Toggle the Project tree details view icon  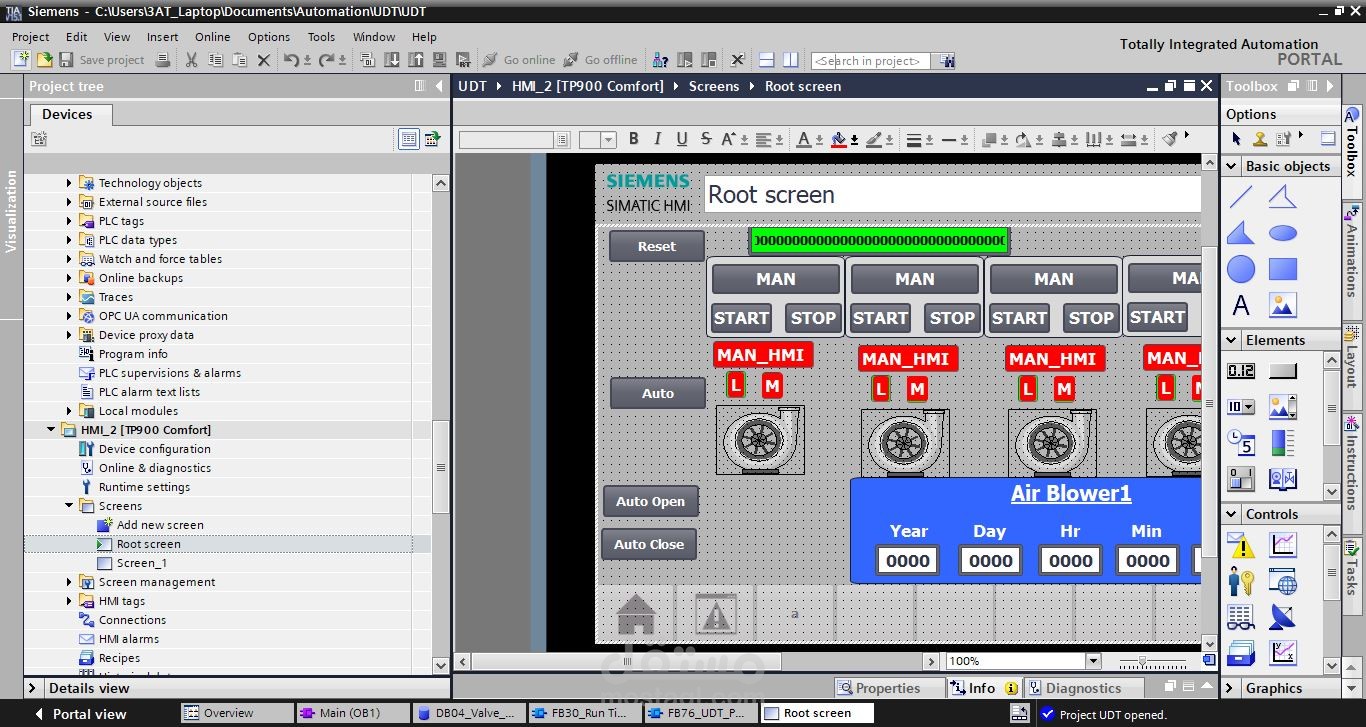coord(409,139)
